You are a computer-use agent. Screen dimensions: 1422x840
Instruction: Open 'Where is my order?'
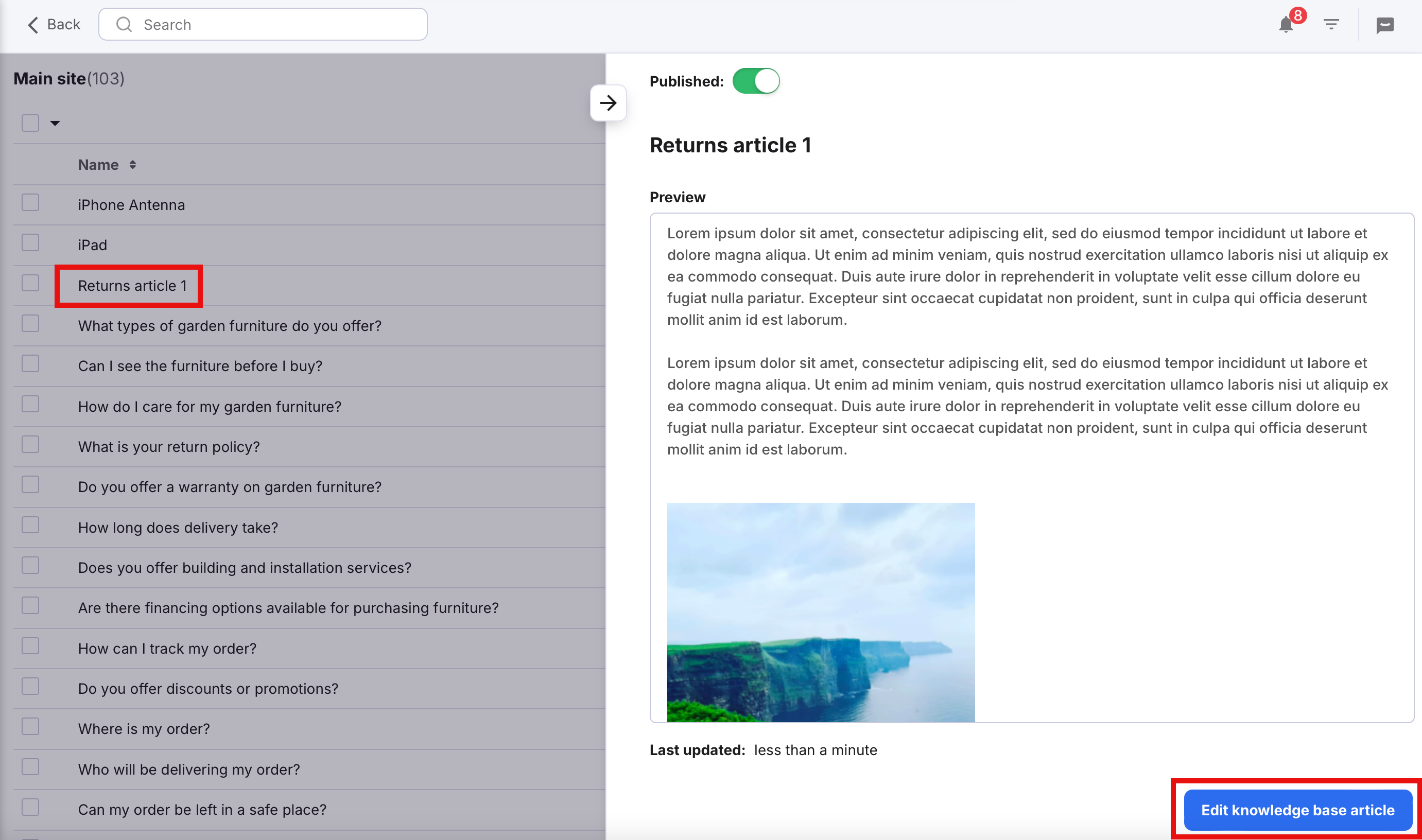144,730
